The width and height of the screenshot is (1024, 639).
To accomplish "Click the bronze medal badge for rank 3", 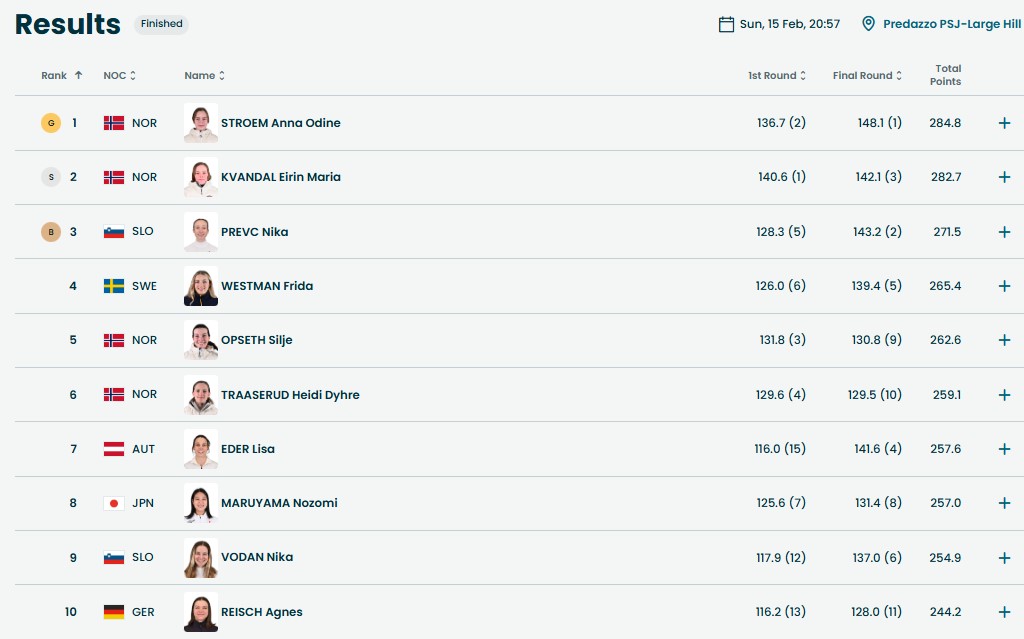I will pos(50,232).
